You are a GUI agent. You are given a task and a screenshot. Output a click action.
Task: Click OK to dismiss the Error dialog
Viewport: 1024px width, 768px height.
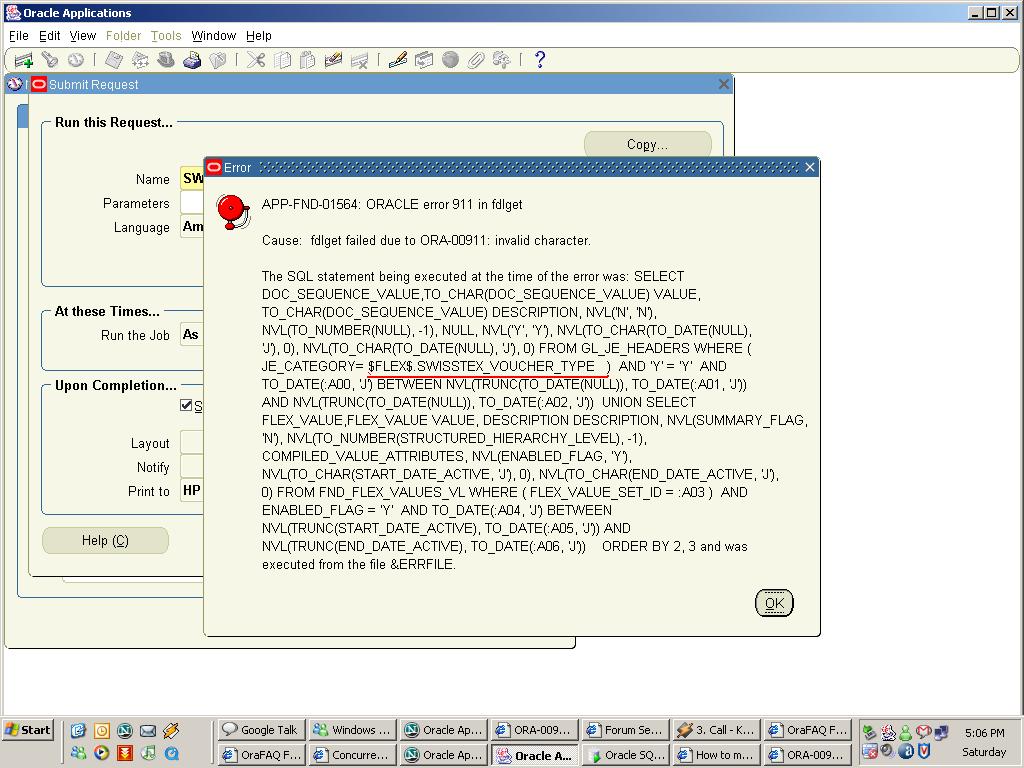(x=774, y=603)
